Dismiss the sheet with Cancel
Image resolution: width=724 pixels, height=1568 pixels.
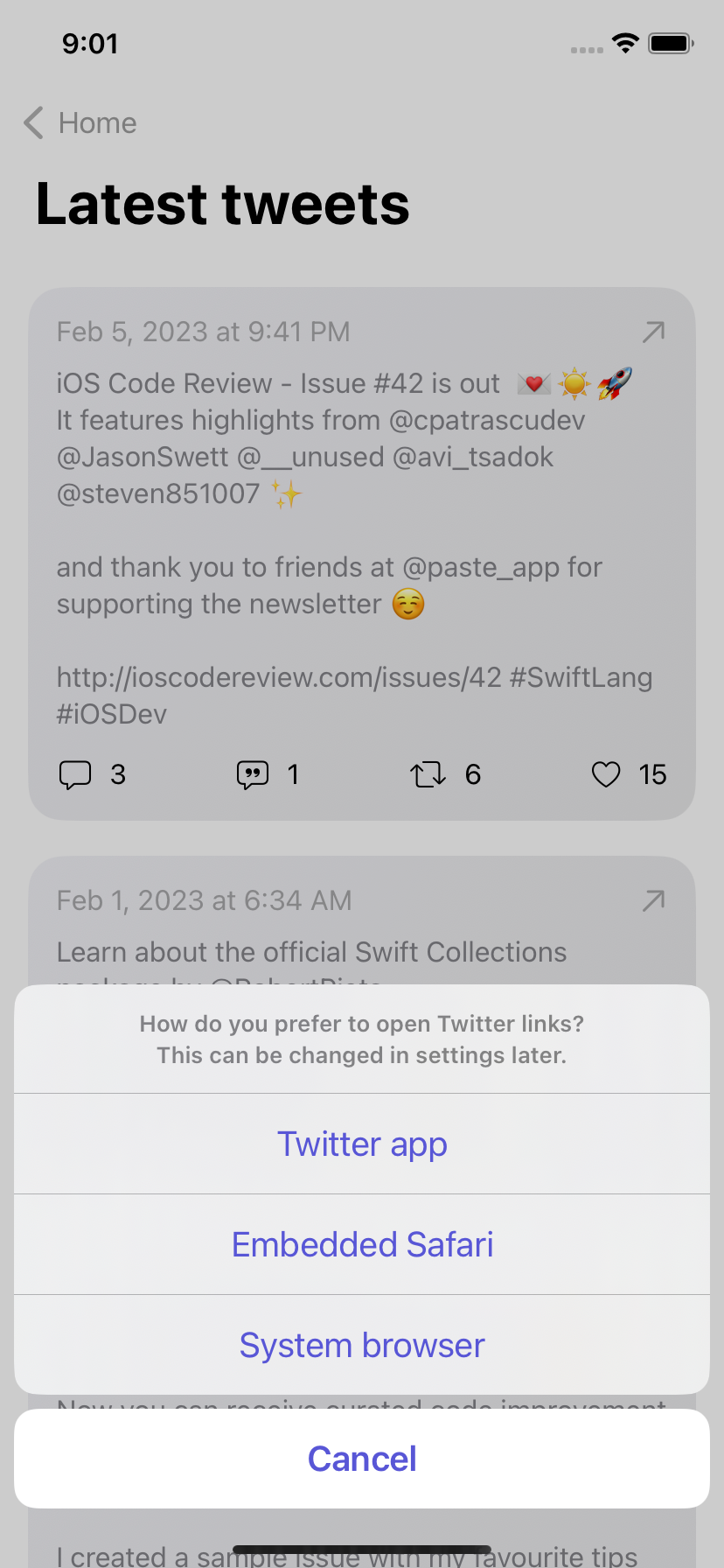coord(362,1459)
